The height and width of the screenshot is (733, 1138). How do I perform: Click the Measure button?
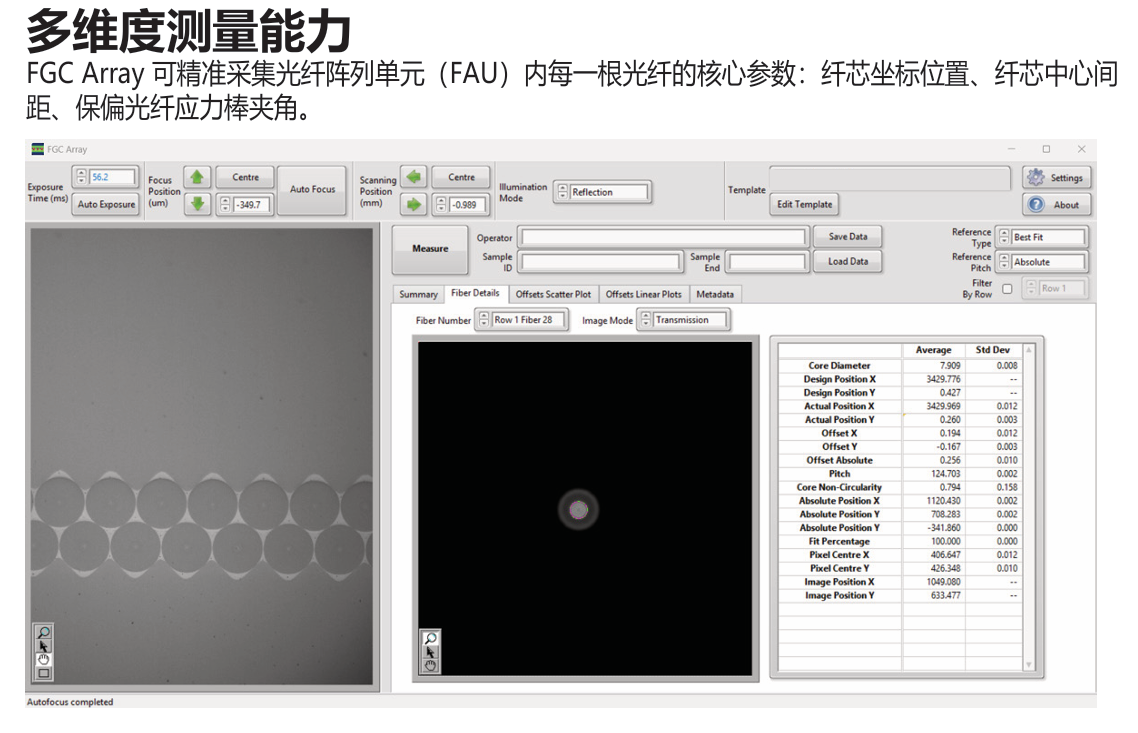pos(430,249)
